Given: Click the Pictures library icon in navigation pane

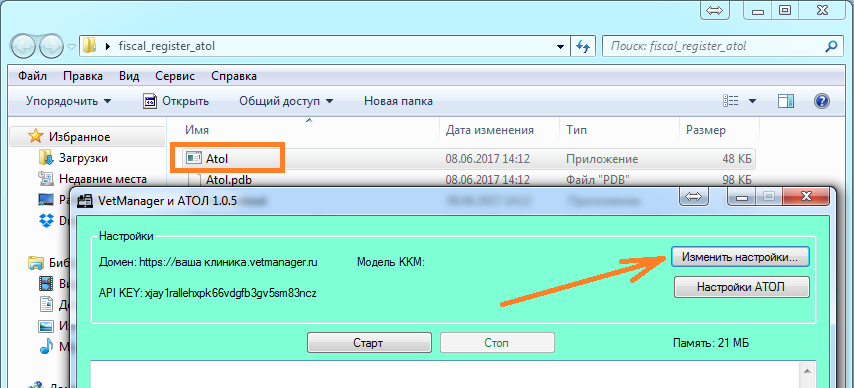Looking at the screenshot, I should [x=46, y=325].
